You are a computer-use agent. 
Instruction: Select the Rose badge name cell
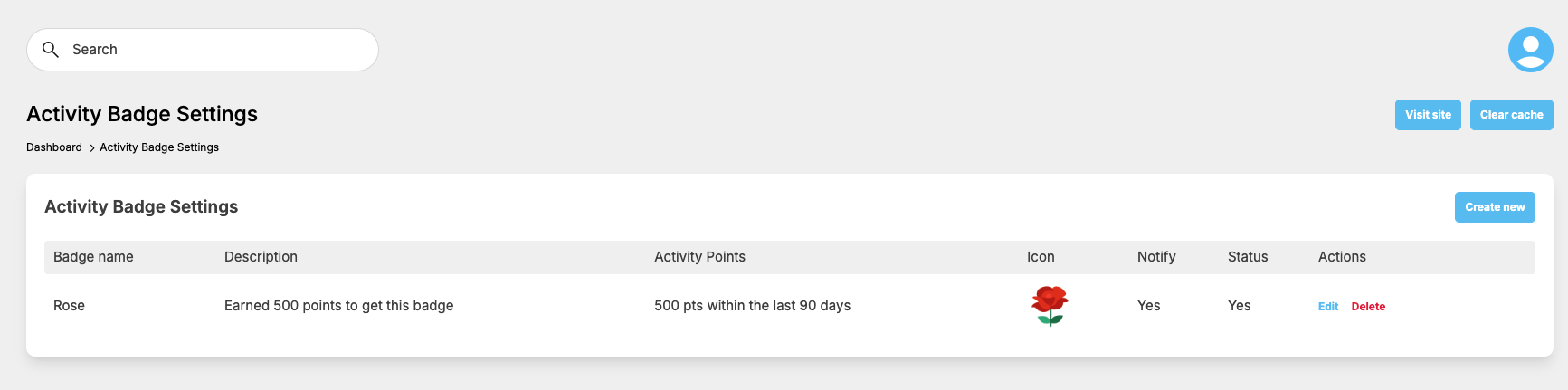point(69,306)
